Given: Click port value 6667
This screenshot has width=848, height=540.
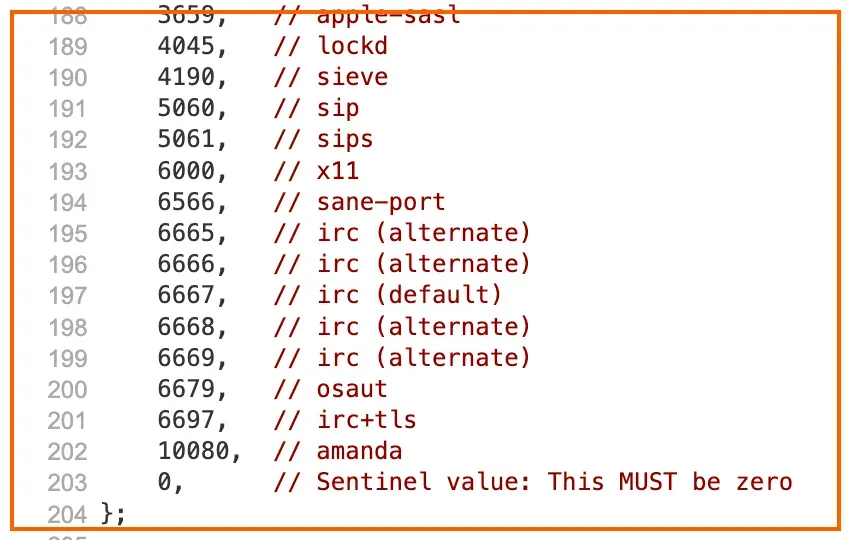Looking at the screenshot, I should [x=187, y=295].
